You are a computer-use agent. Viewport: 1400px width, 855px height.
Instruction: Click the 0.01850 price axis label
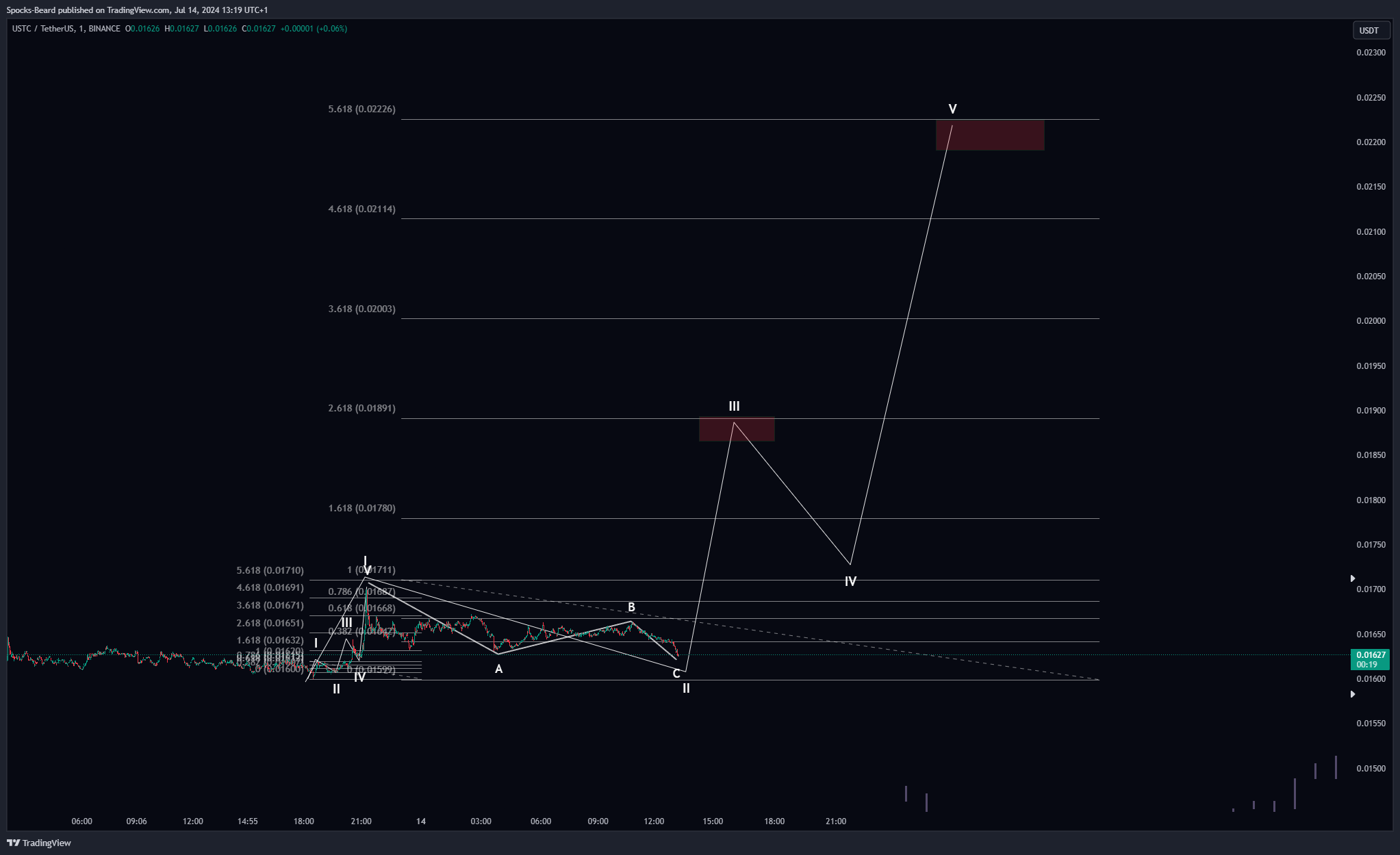(x=1371, y=455)
